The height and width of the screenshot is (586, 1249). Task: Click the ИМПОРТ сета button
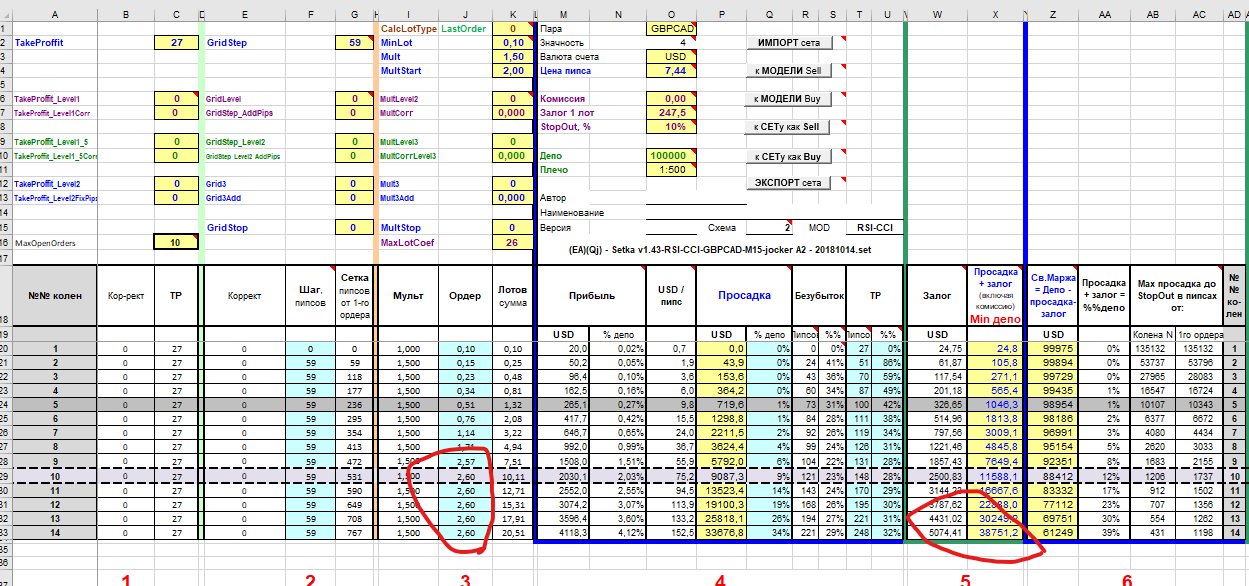(788, 43)
